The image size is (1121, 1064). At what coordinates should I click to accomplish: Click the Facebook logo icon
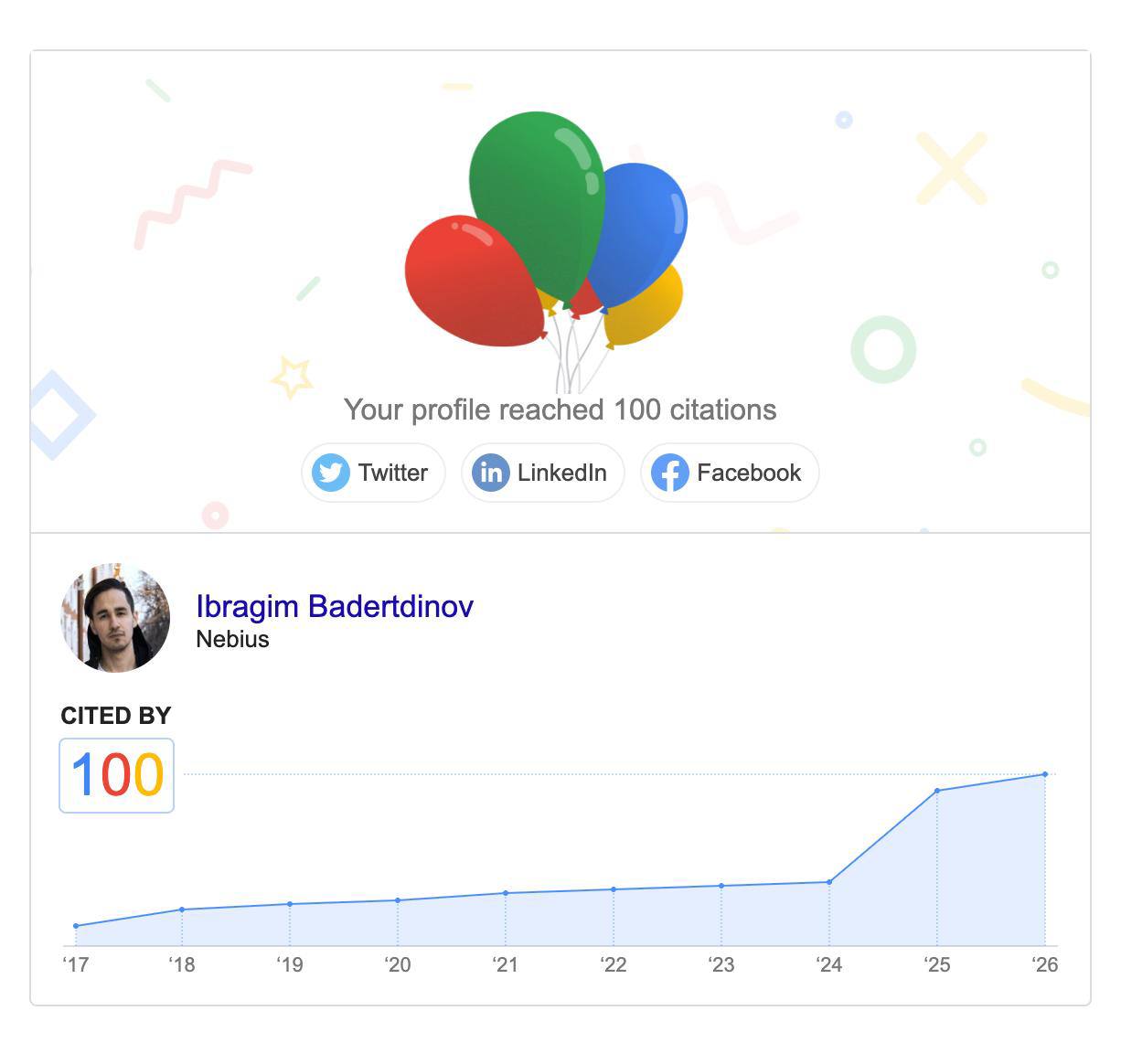click(x=669, y=473)
